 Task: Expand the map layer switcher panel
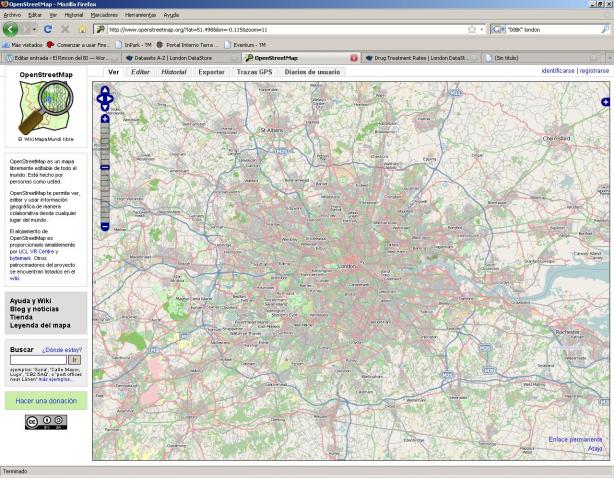coord(605,102)
